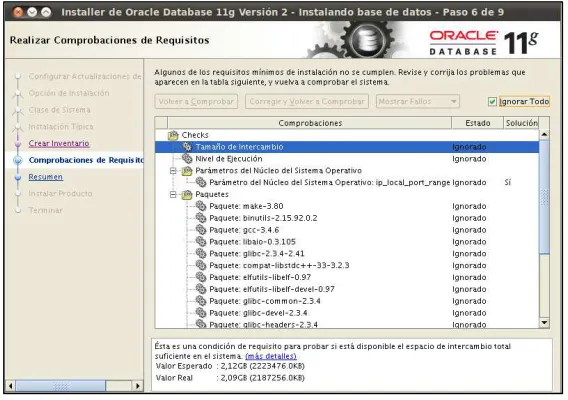Collapse the Parámetros del Núcleo tree node
This screenshot has width=568, height=400.
coord(174,171)
